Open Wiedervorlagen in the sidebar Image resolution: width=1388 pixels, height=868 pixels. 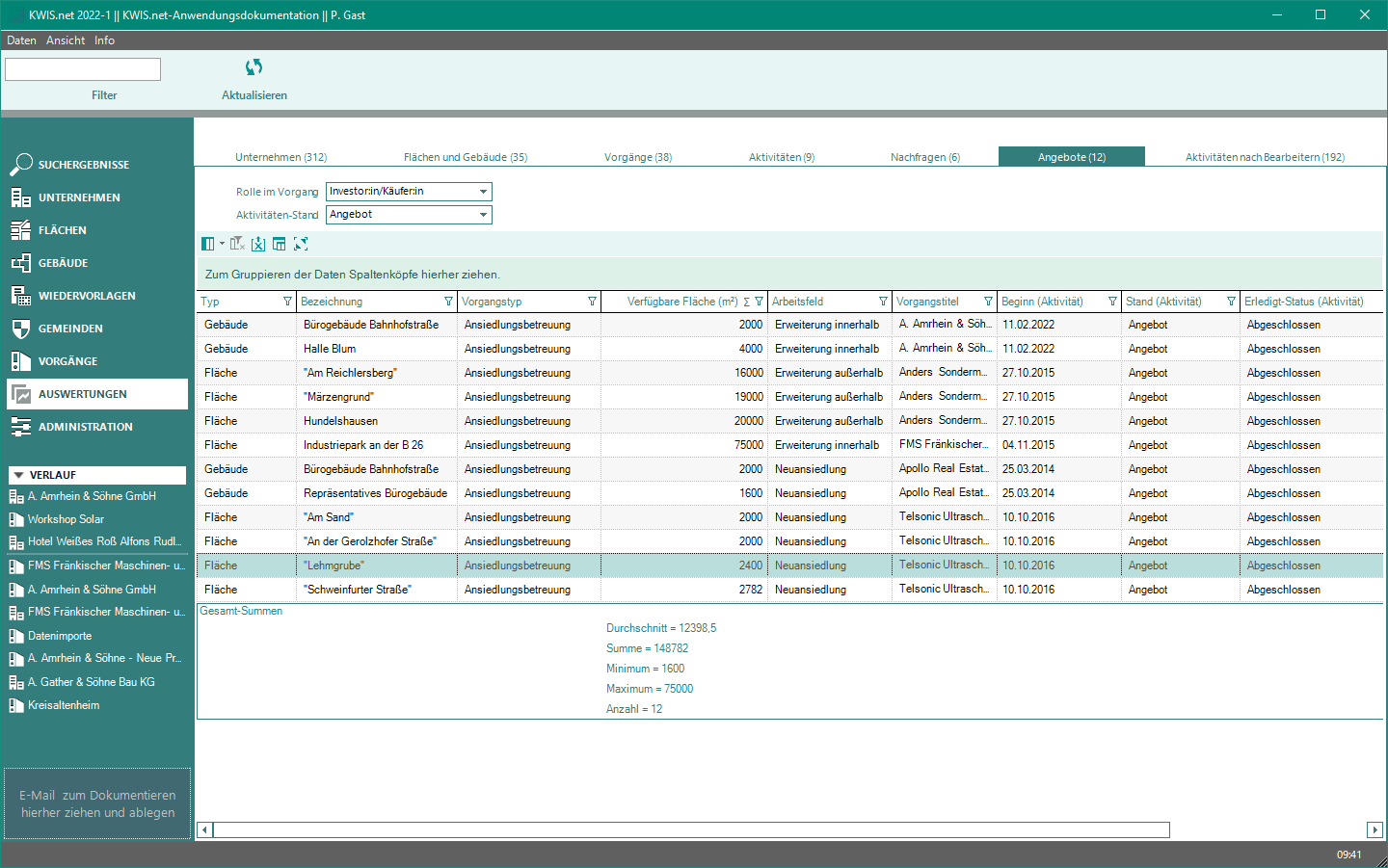pyautogui.click(x=96, y=296)
